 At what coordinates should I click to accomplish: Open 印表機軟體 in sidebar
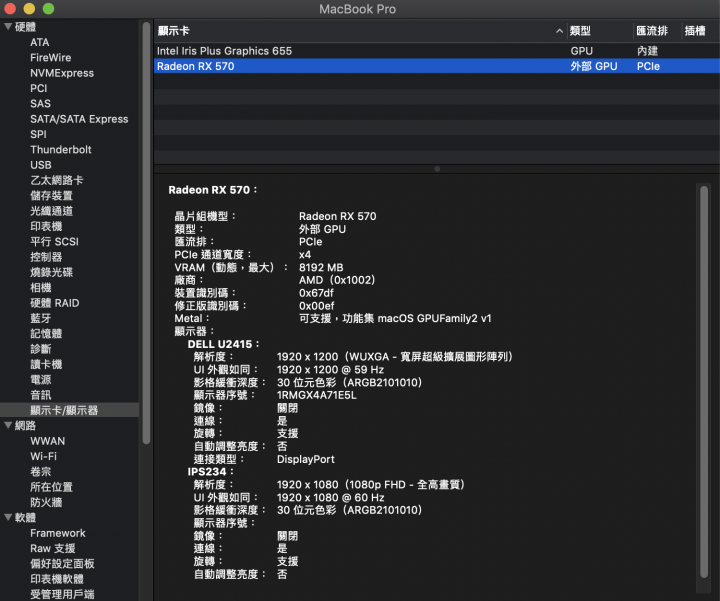pos(57,579)
